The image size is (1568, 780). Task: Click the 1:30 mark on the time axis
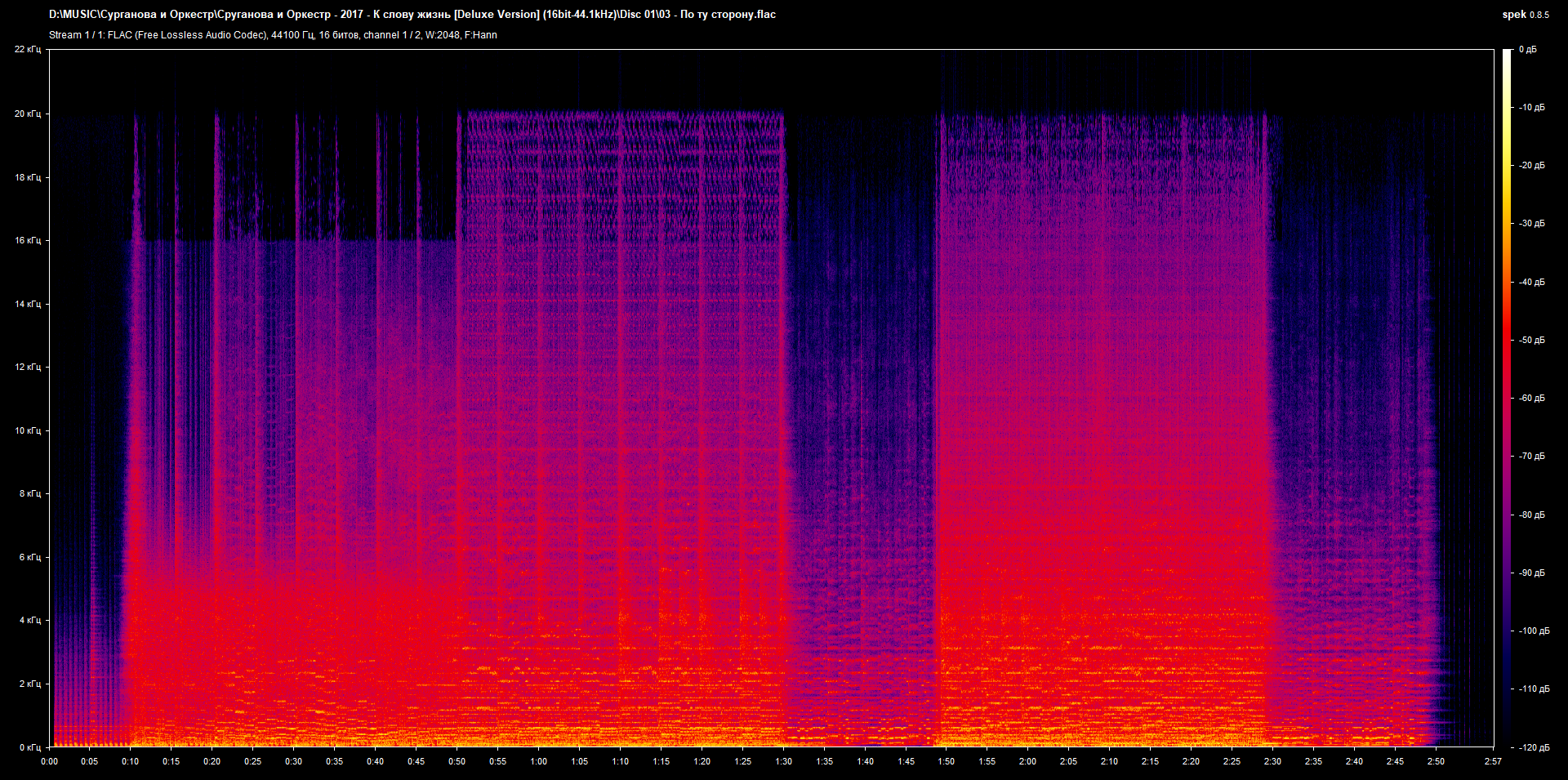point(783,761)
